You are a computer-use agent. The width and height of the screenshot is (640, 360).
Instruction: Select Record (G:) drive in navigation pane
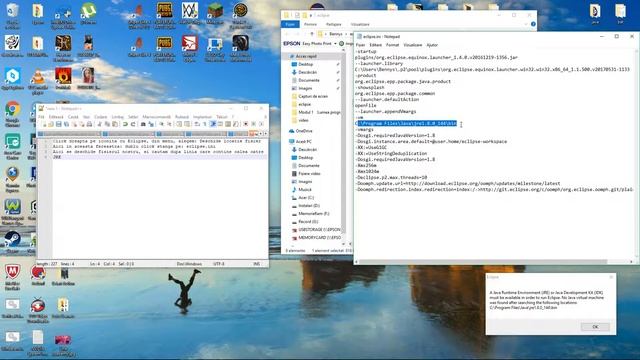pyautogui.click(x=308, y=222)
